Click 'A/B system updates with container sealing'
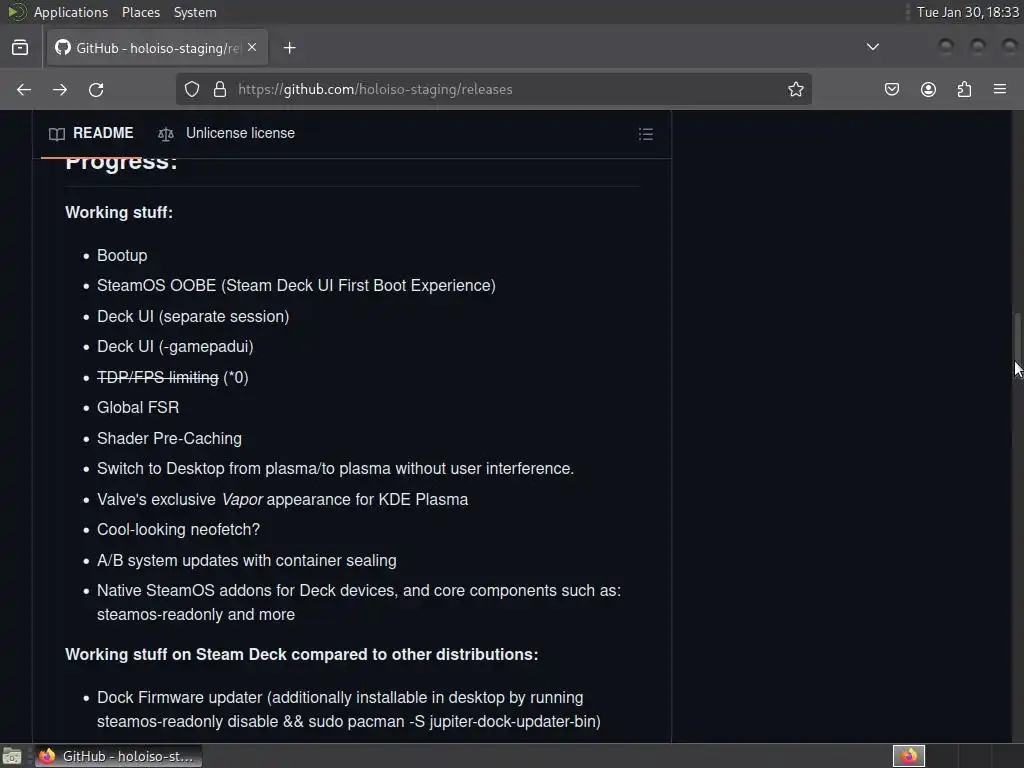The height and width of the screenshot is (768, 1024). [247, 560]
